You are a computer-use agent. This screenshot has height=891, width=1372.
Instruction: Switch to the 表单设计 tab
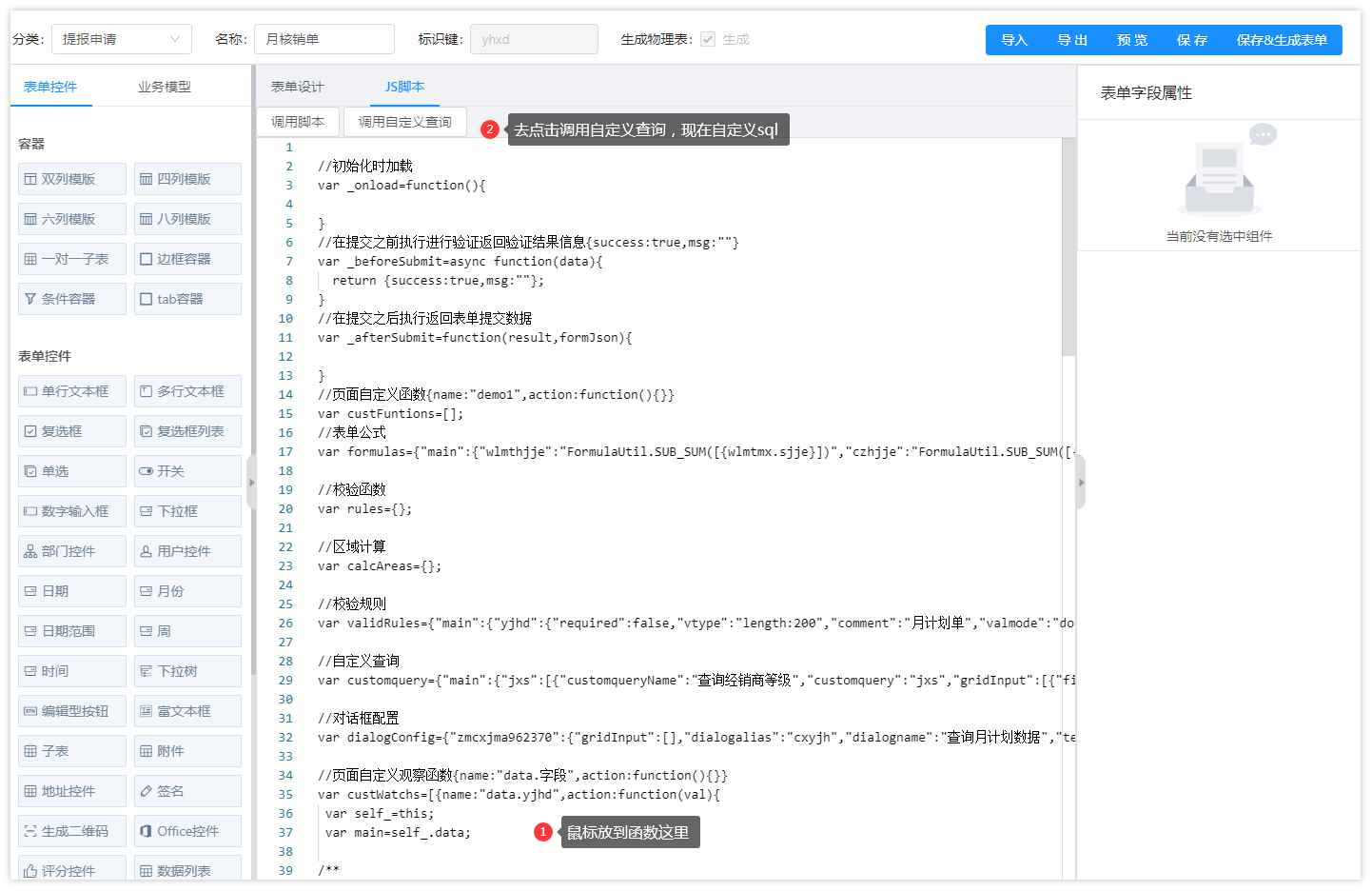(298, 87)
